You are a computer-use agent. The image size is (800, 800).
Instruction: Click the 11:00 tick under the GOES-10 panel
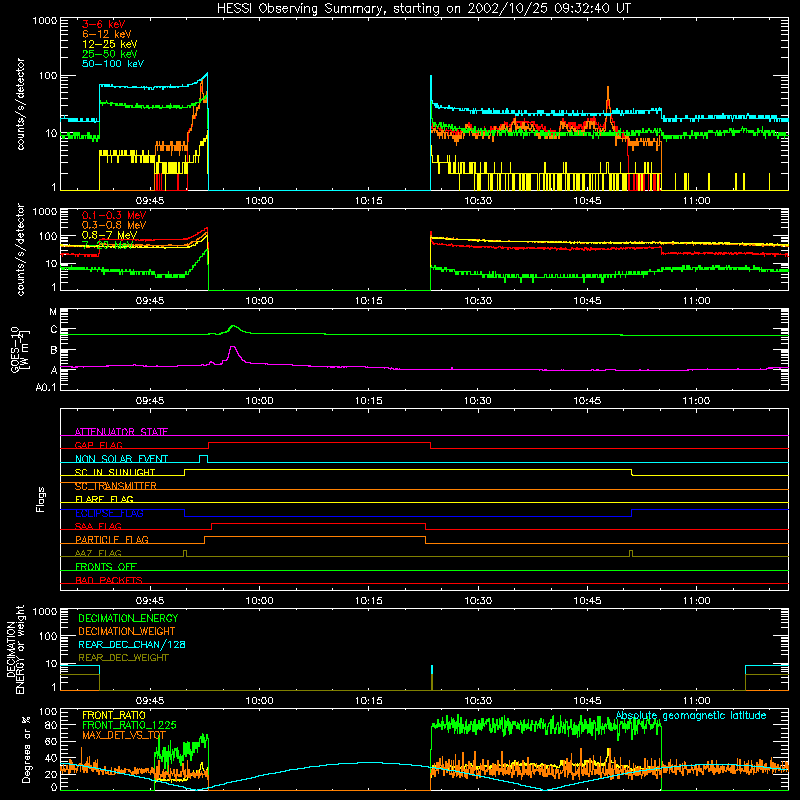696,401
